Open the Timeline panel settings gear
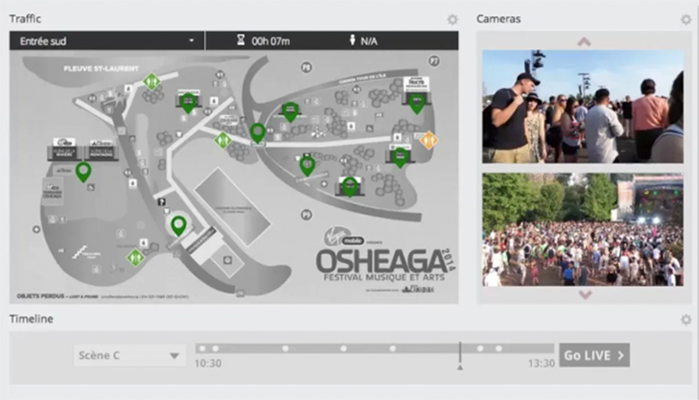This screenshot has width=699, height=400. point(686,320)
